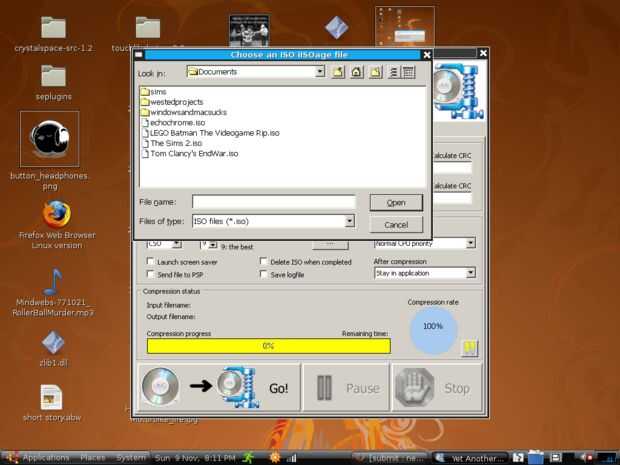Switch to the submit taskbar window
This screenshot has height=465, width=620.
(389, 458)
